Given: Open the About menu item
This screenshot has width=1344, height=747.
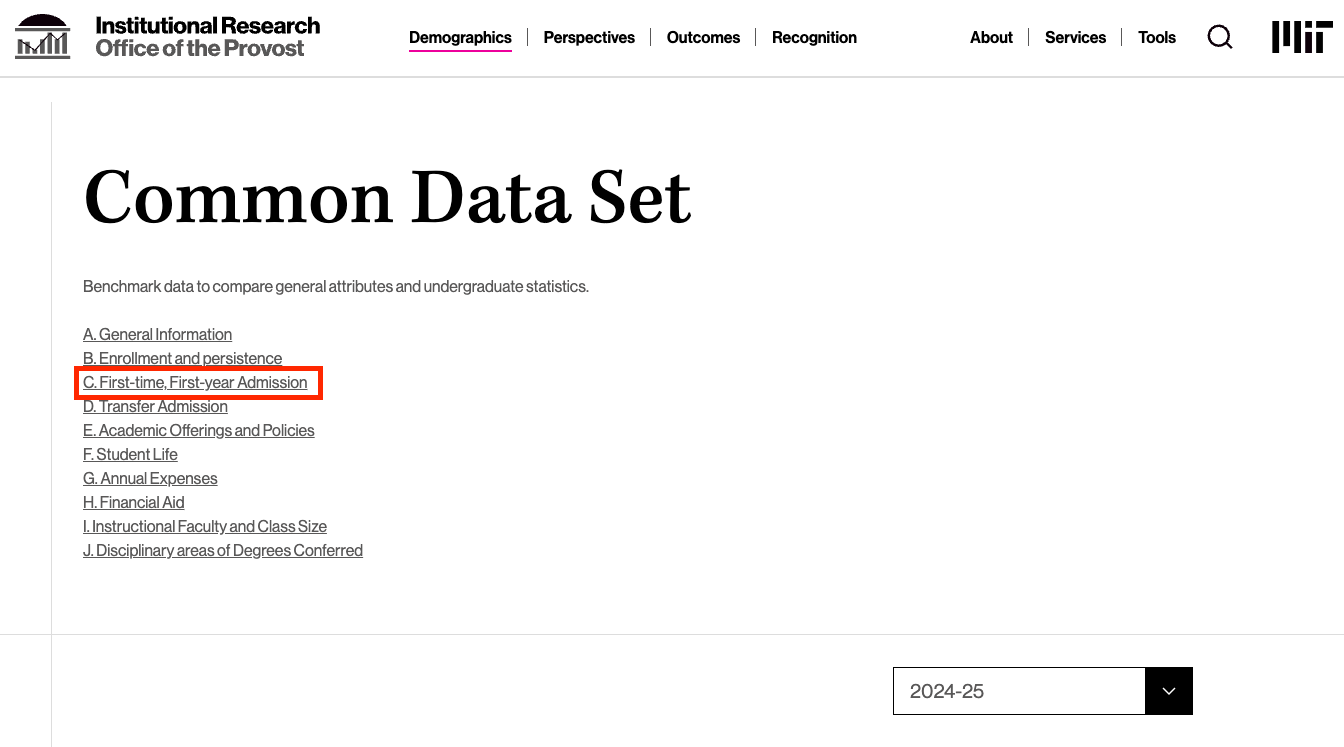Looking at the screenshot, I should (x=991, y=37).
